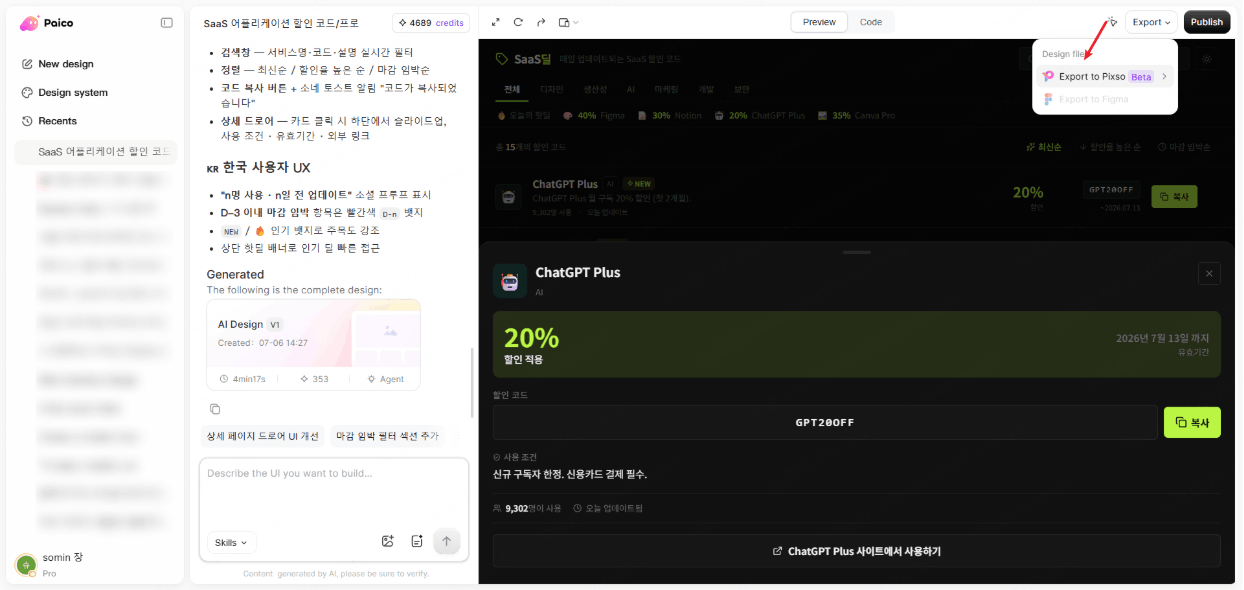Screen dimensions: 1244x590
Task: Select the AI category tab
Action: [x=631, y=89]
